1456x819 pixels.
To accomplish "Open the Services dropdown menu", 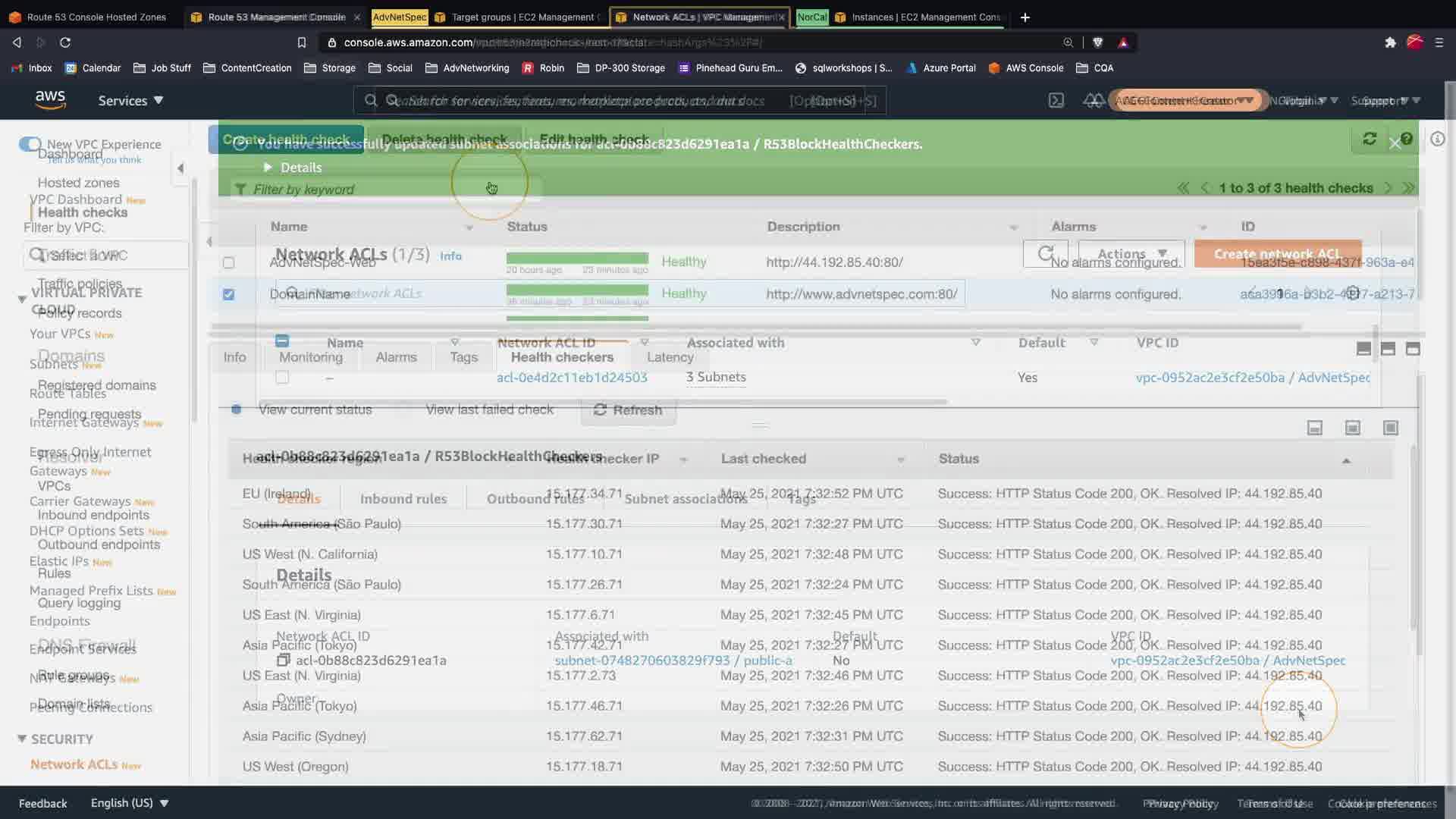I will click(x=130, y=100).
